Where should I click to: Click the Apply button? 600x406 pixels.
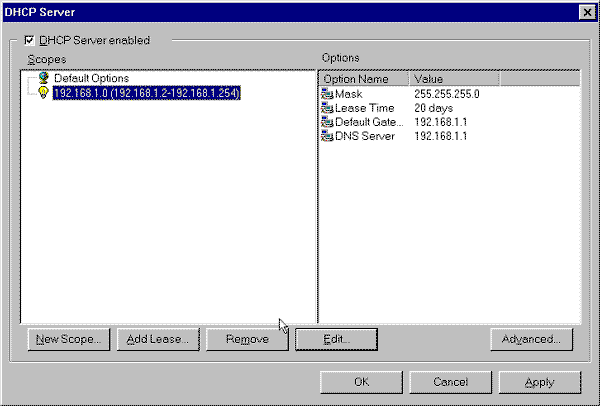(x=540, y=382)
